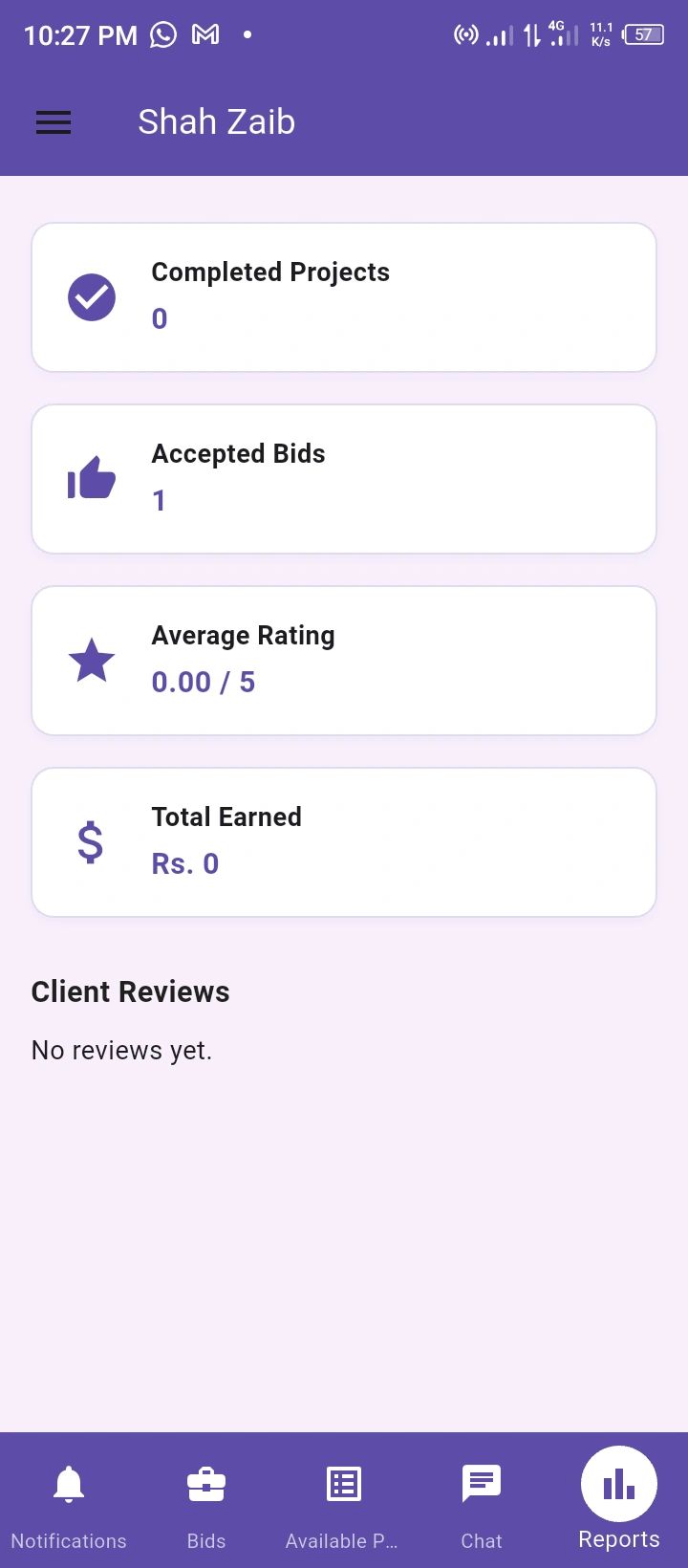Switch to the Bids tab
Viewport: 688px width, 1568px height.
[206, 1497]
